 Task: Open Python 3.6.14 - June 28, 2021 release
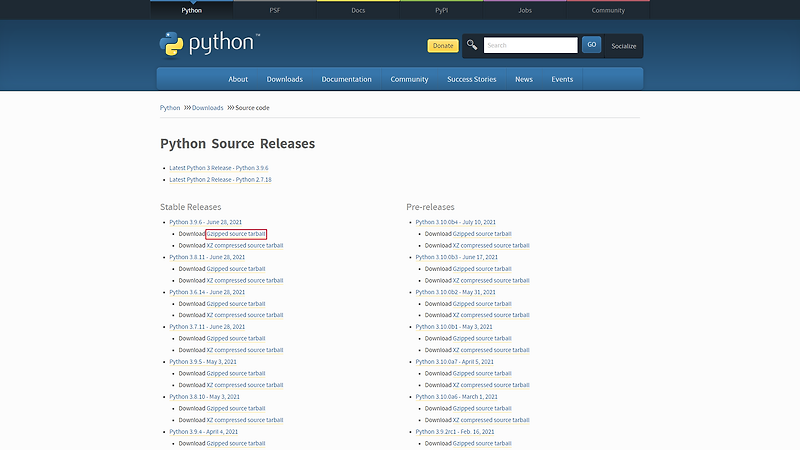207,292
